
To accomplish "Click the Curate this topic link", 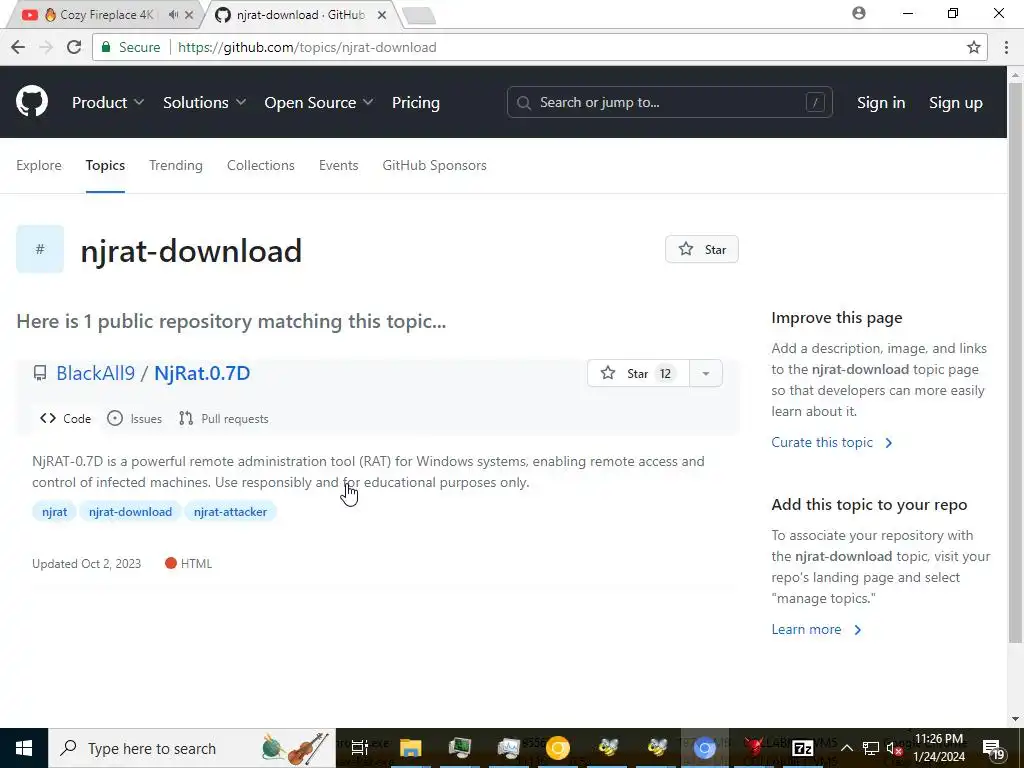I will 831,442.
